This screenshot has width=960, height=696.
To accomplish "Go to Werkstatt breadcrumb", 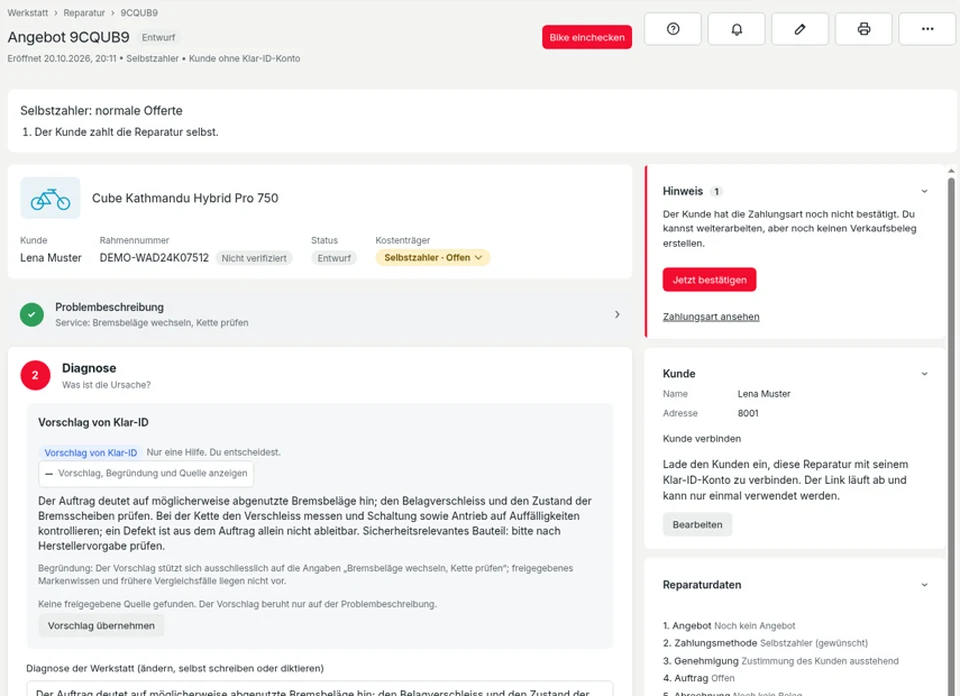I will [28, 13].
